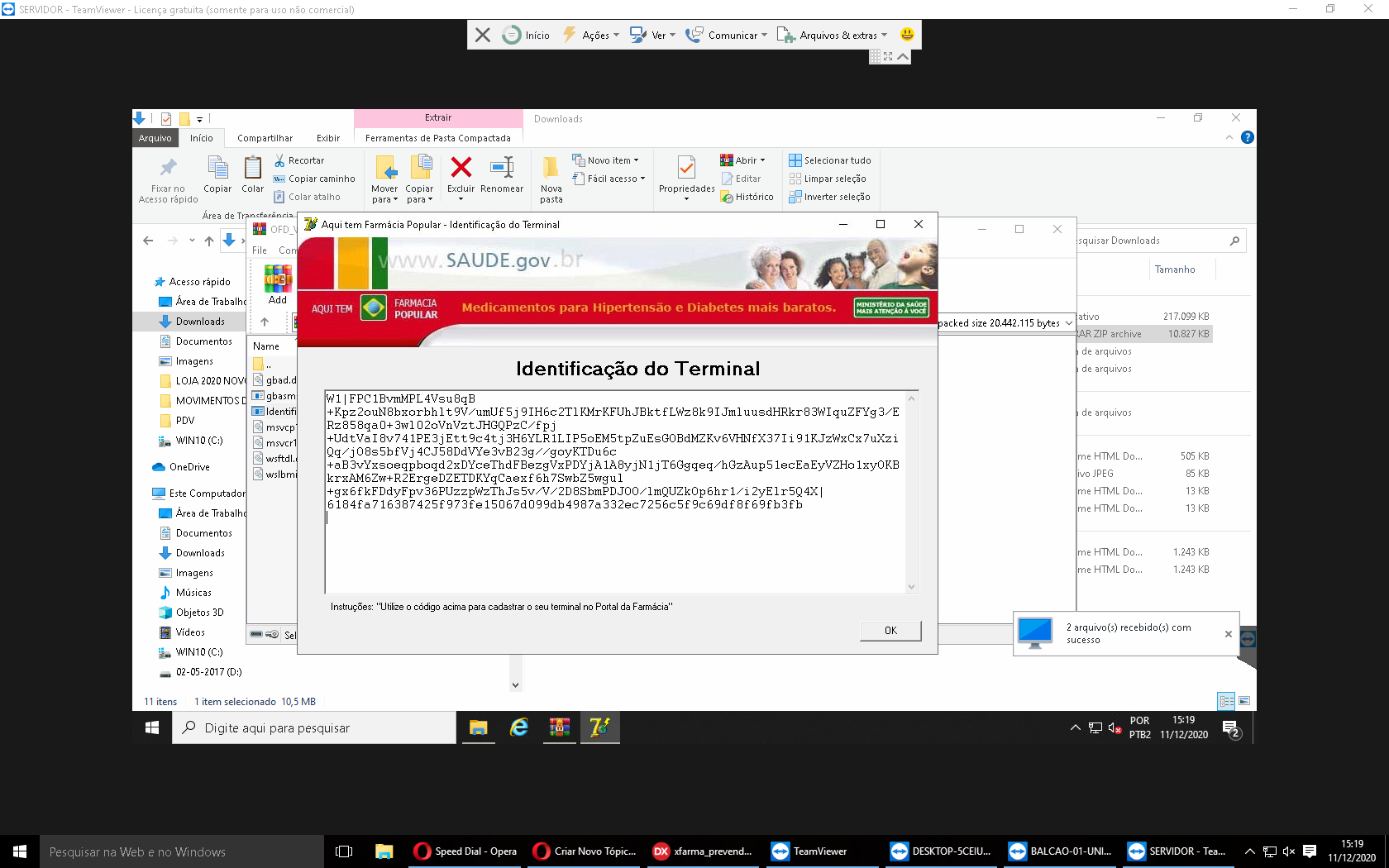1389x868 pixels.
Task: Click remote taskbar WinRAR icon
Action: (x=560, y=727)
